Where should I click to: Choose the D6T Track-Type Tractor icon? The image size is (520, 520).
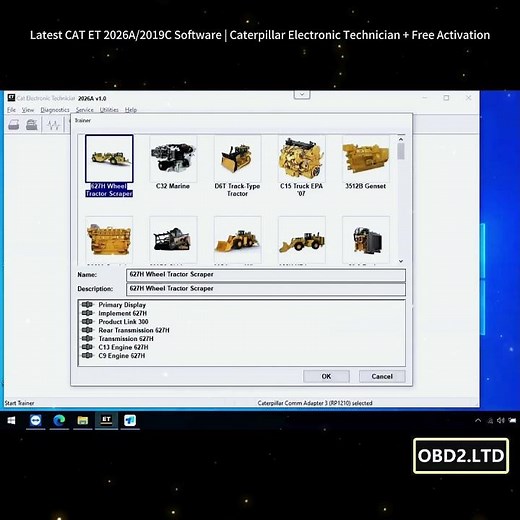click(237, 158)
